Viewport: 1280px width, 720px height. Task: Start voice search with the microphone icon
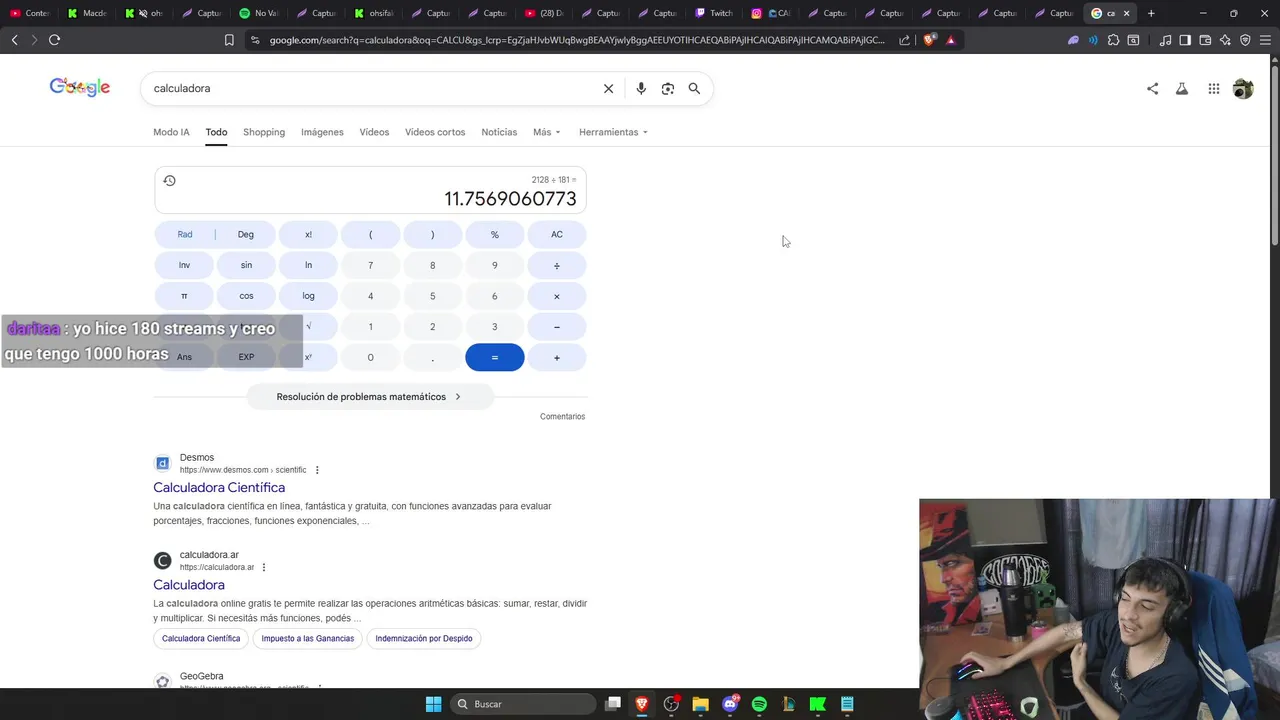click(x=641, y=88)
